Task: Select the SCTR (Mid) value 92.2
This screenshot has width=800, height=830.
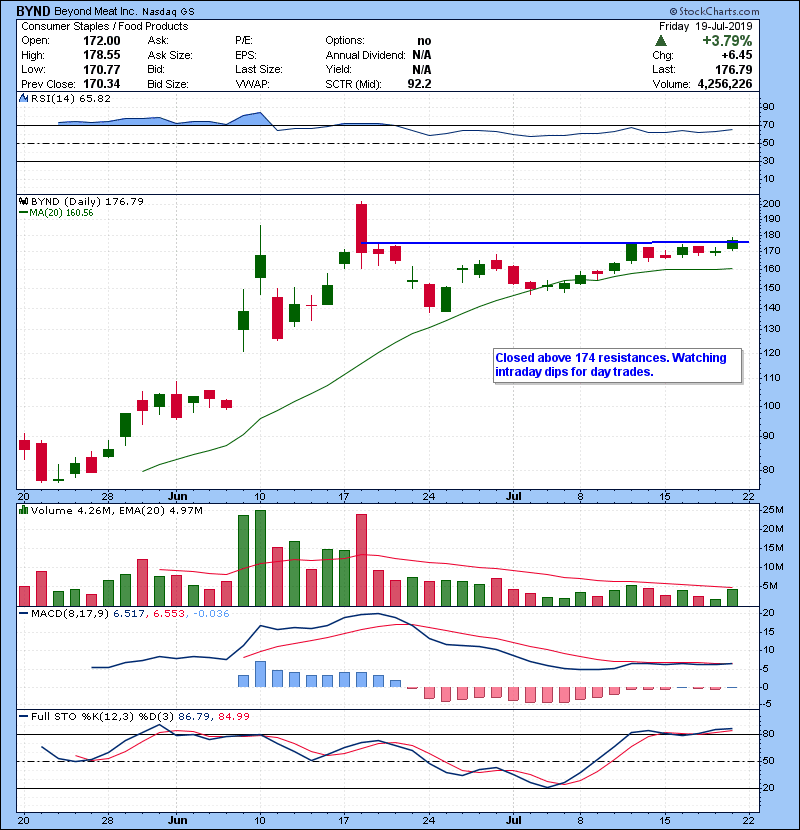Action: click(419, 84)
